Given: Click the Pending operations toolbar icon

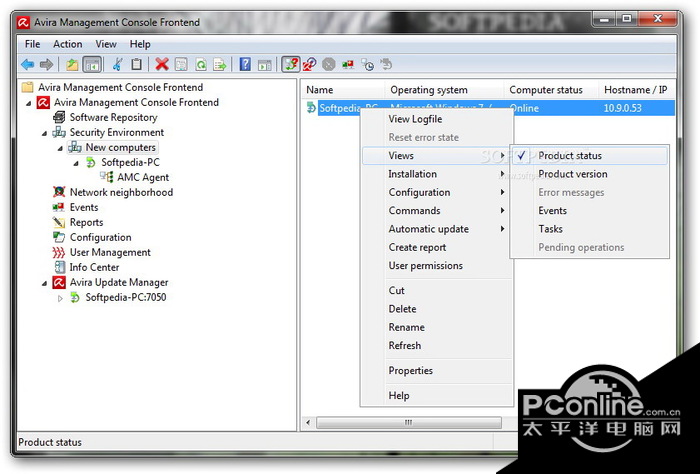Looking at the screenshot, I should pyautogui.click(x=386, y=64).
